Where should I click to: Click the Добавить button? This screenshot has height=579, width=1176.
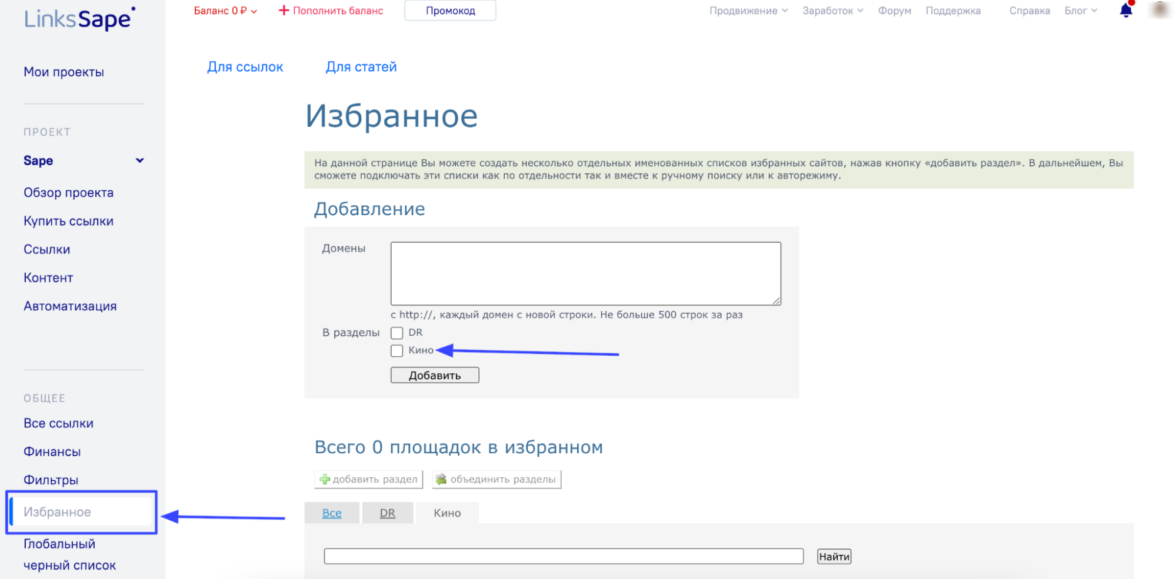pos(434,375)
